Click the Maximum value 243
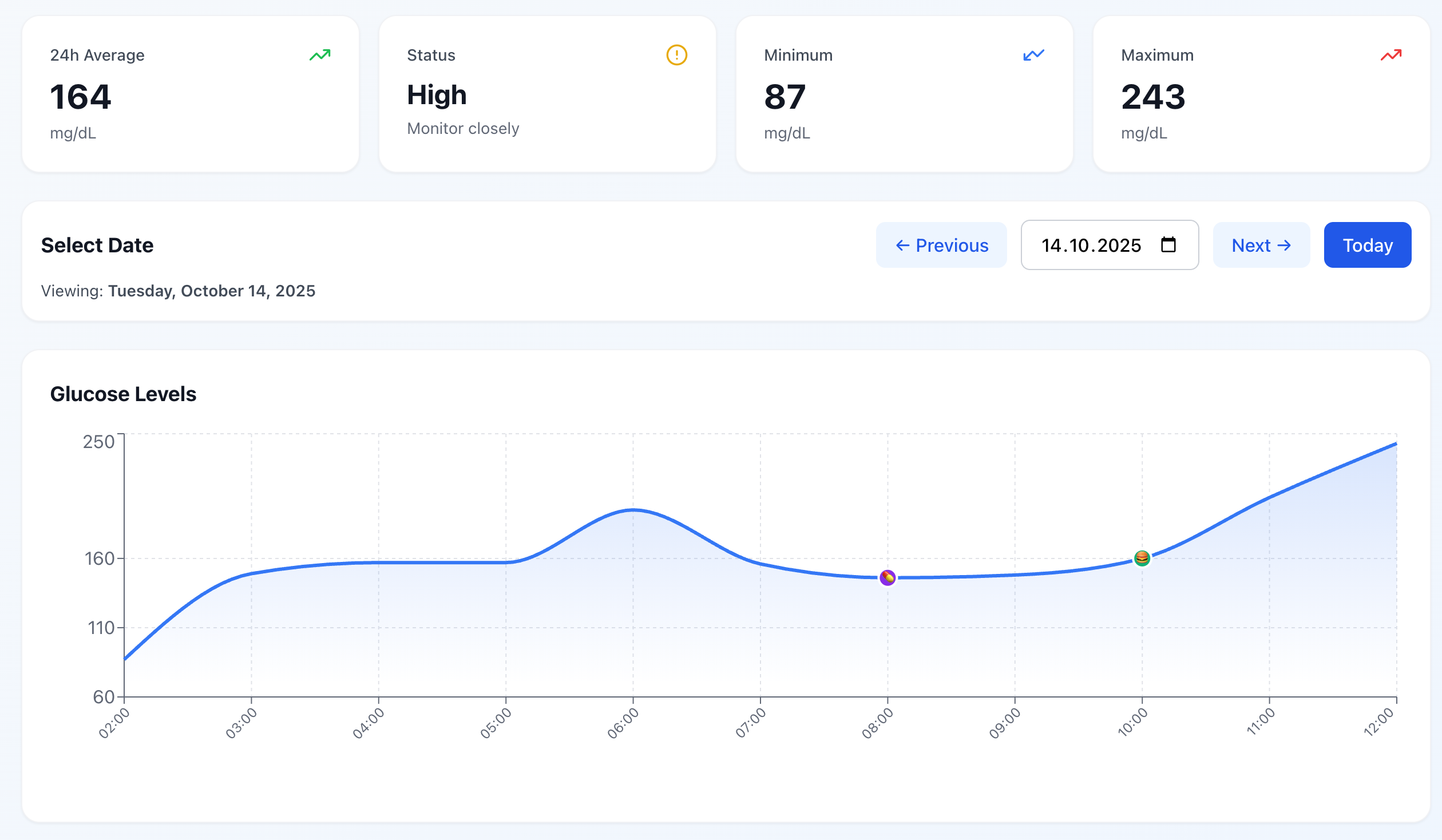 (x=1152, y=97)
